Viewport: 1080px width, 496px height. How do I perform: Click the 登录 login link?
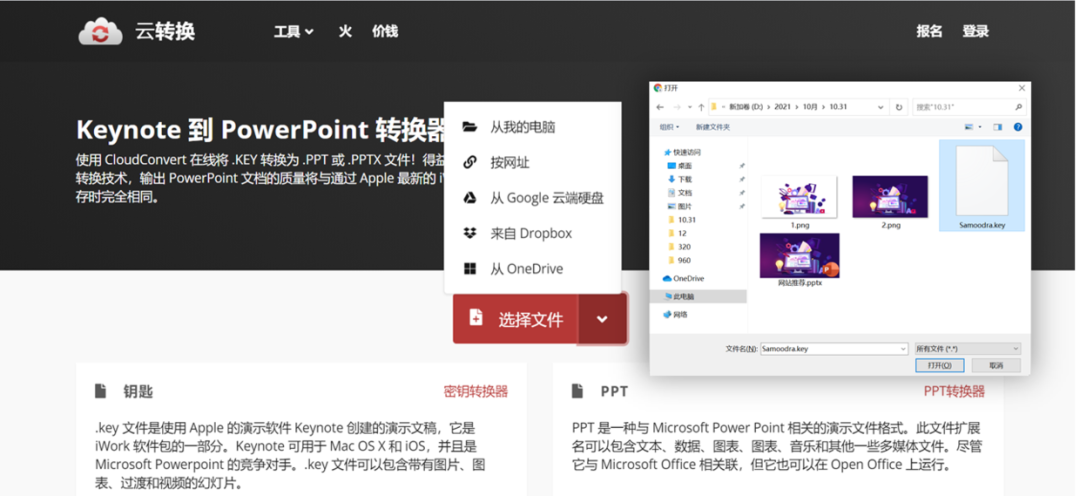pos(975,31)
